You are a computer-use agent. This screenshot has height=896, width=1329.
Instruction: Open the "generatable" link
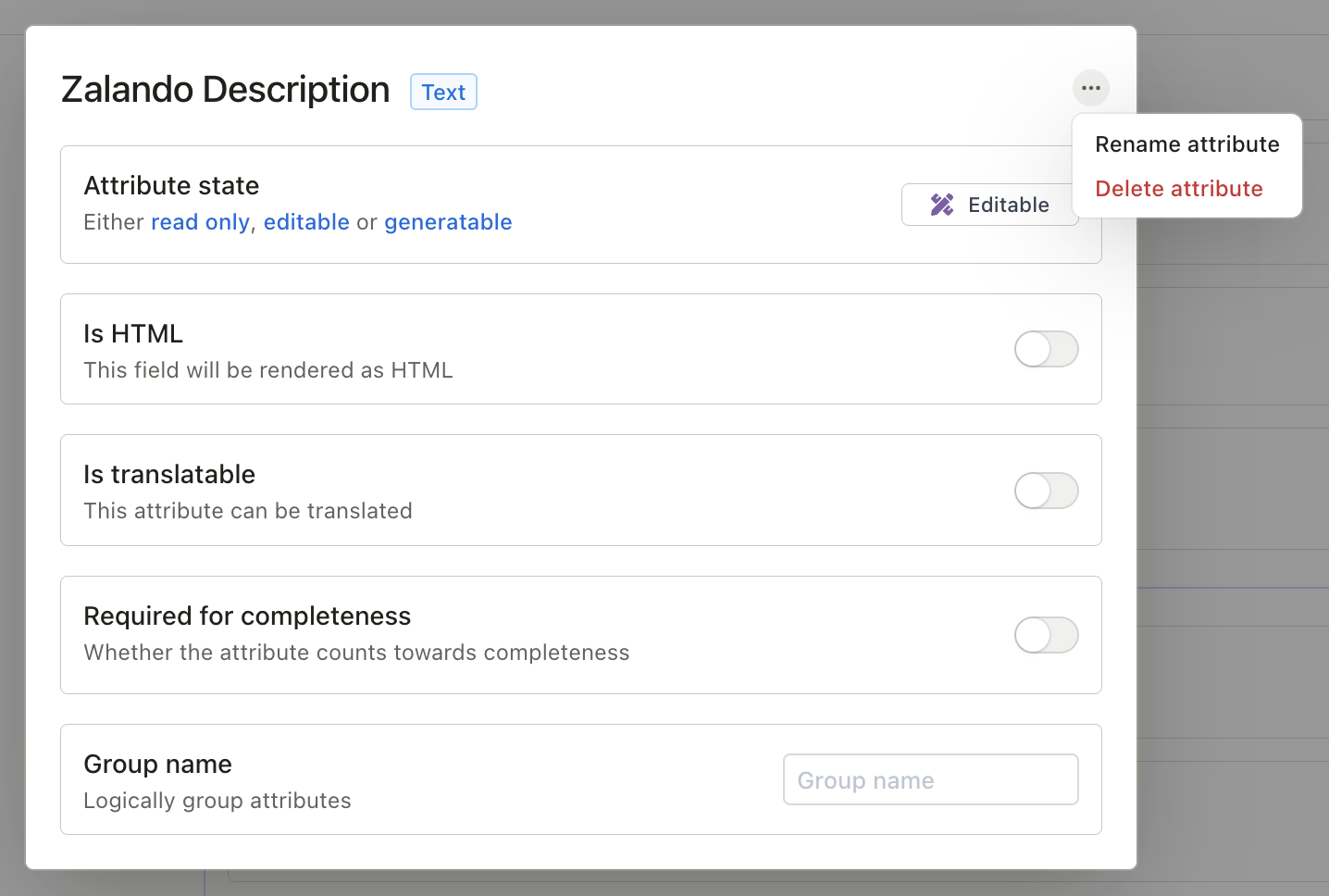pyautogui.click(x=448, y=222)
